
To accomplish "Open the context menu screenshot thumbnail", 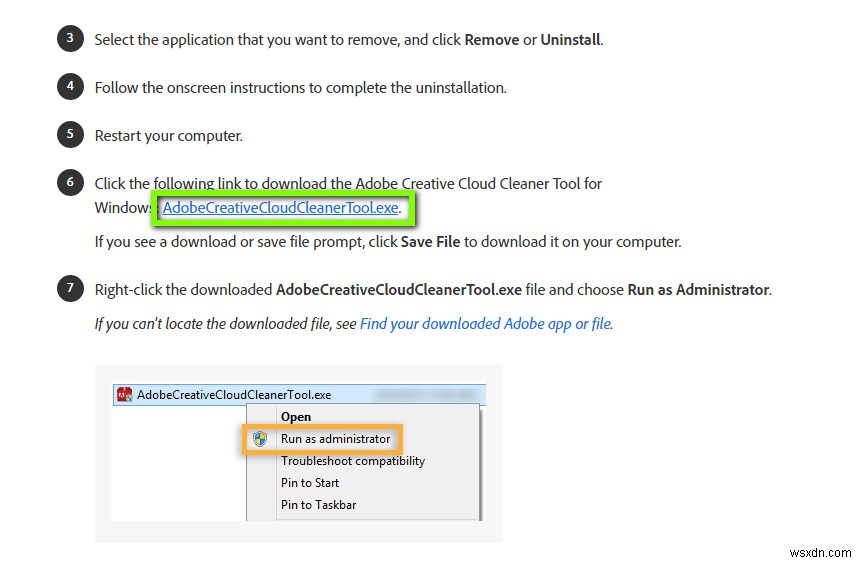I will click(298, 454).
